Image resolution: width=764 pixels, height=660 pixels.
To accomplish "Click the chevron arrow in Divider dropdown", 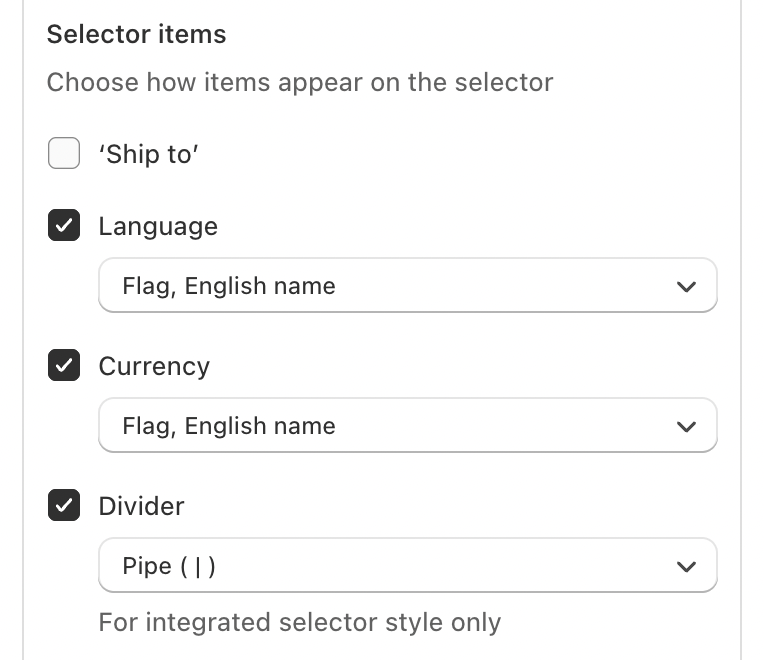I will click(x=686, y=567).
